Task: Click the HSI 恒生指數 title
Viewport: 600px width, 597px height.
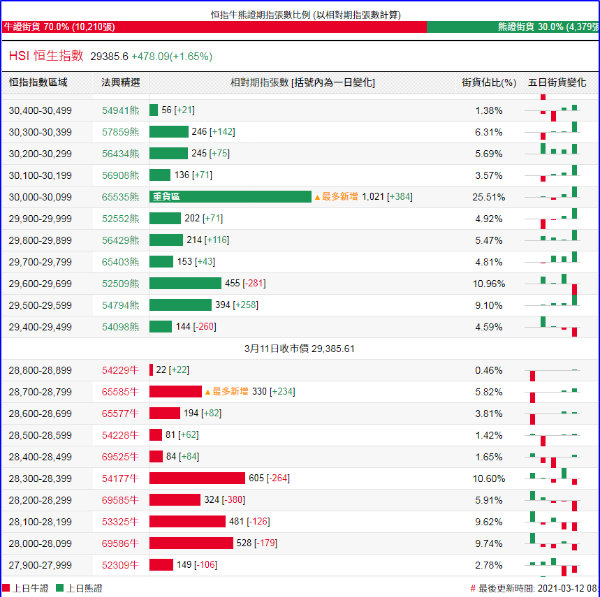Action: (x=46, y=56)
